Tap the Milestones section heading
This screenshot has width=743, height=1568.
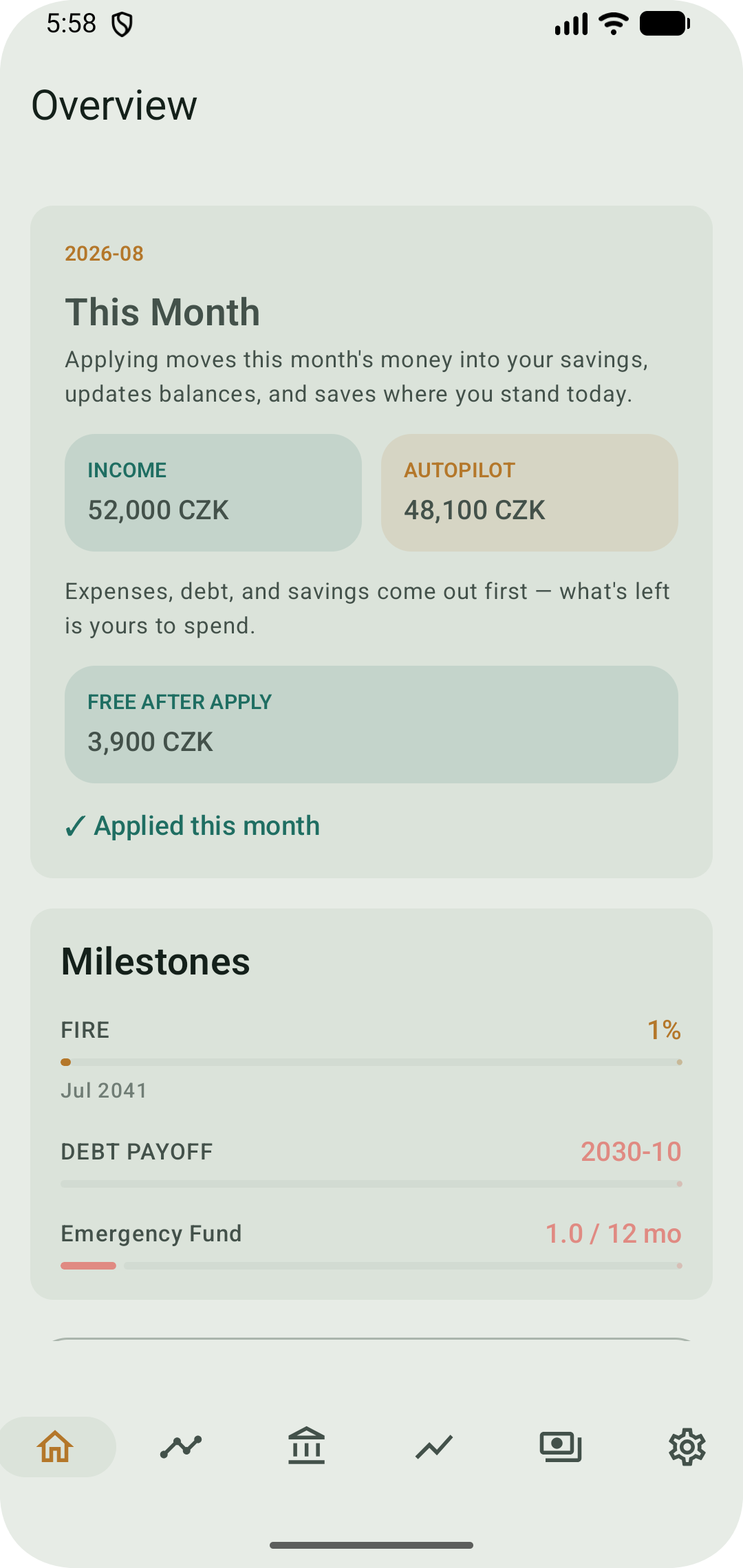point(155,961)
